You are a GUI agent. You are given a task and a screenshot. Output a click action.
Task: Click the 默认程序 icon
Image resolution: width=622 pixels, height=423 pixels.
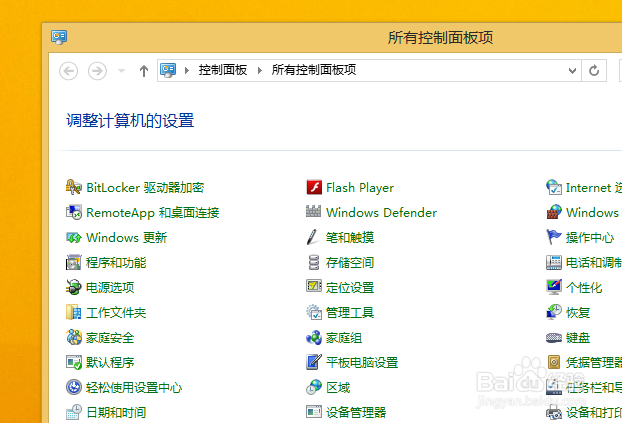tap(74, 362)
